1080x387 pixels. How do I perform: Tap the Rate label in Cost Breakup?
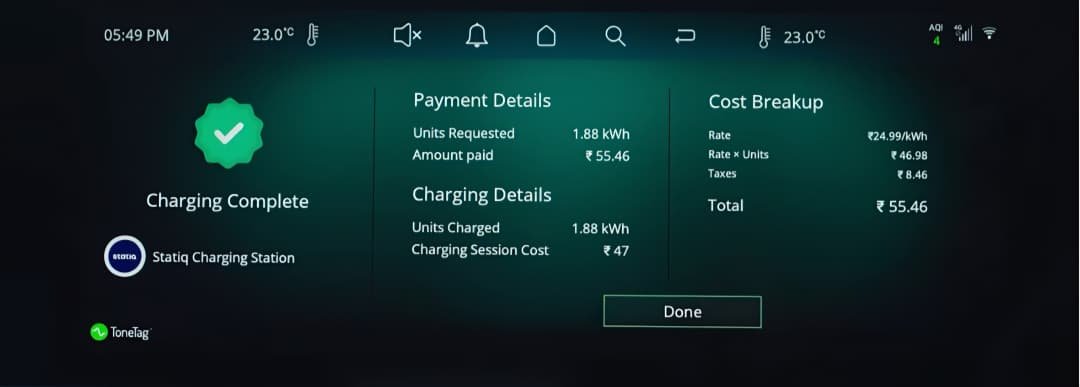(x=719, y=136)
